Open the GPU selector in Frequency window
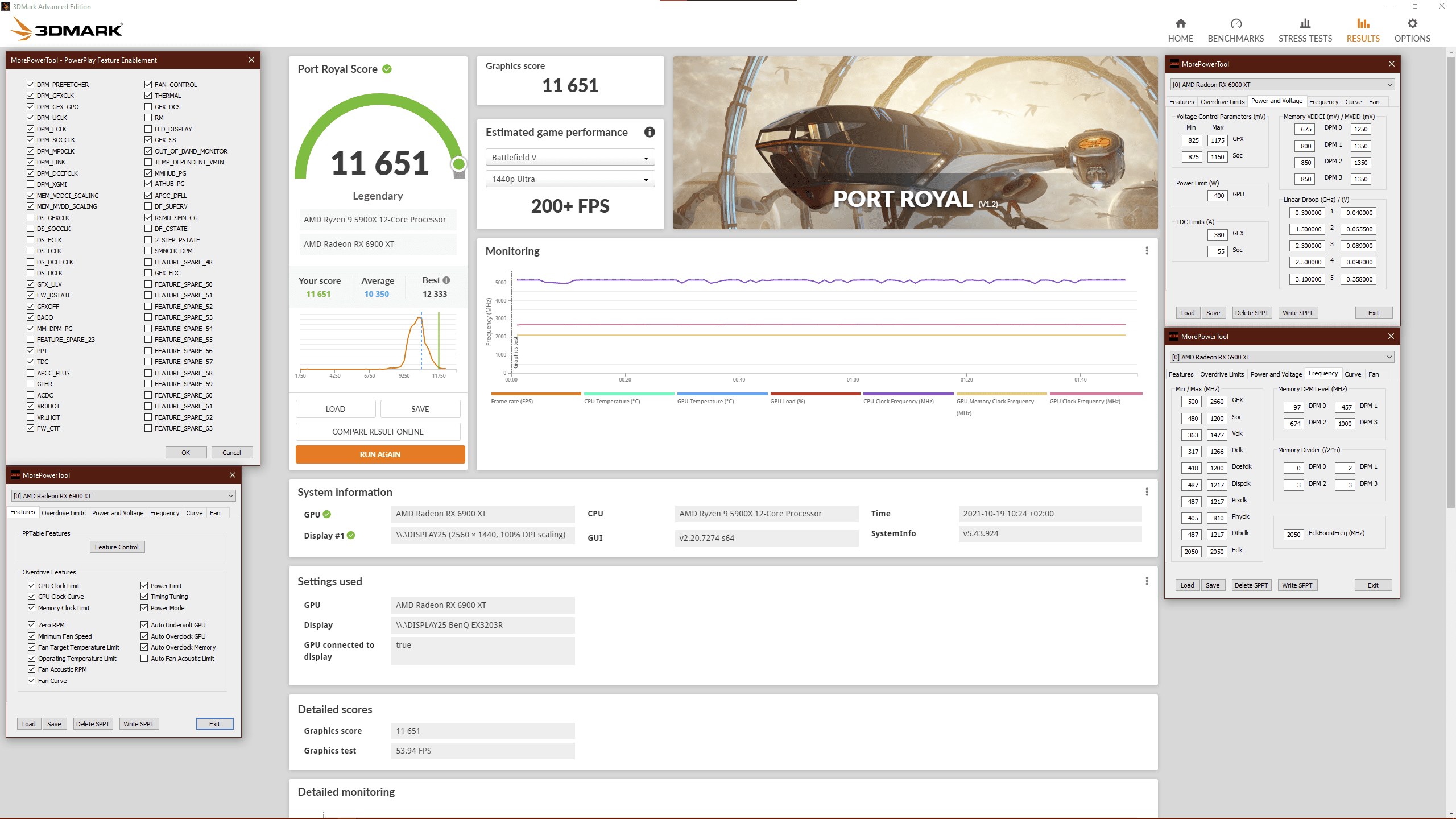This screenshot has height=819, width=1456. (x=1281, y=357)
